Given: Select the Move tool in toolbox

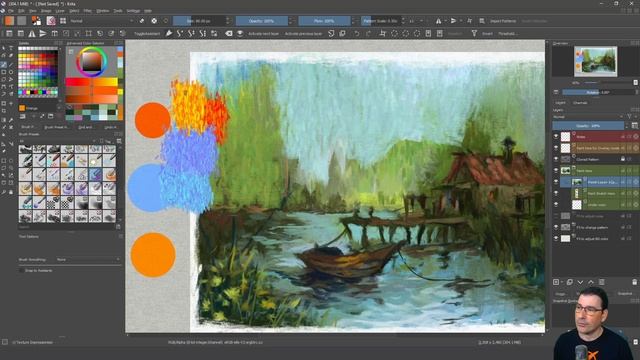Looking at the screenshot, I should (x=11, y=103).
